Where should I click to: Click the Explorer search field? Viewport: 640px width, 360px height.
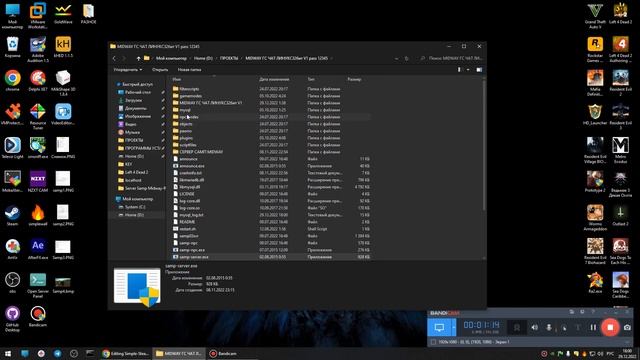(x=451, y=58)
